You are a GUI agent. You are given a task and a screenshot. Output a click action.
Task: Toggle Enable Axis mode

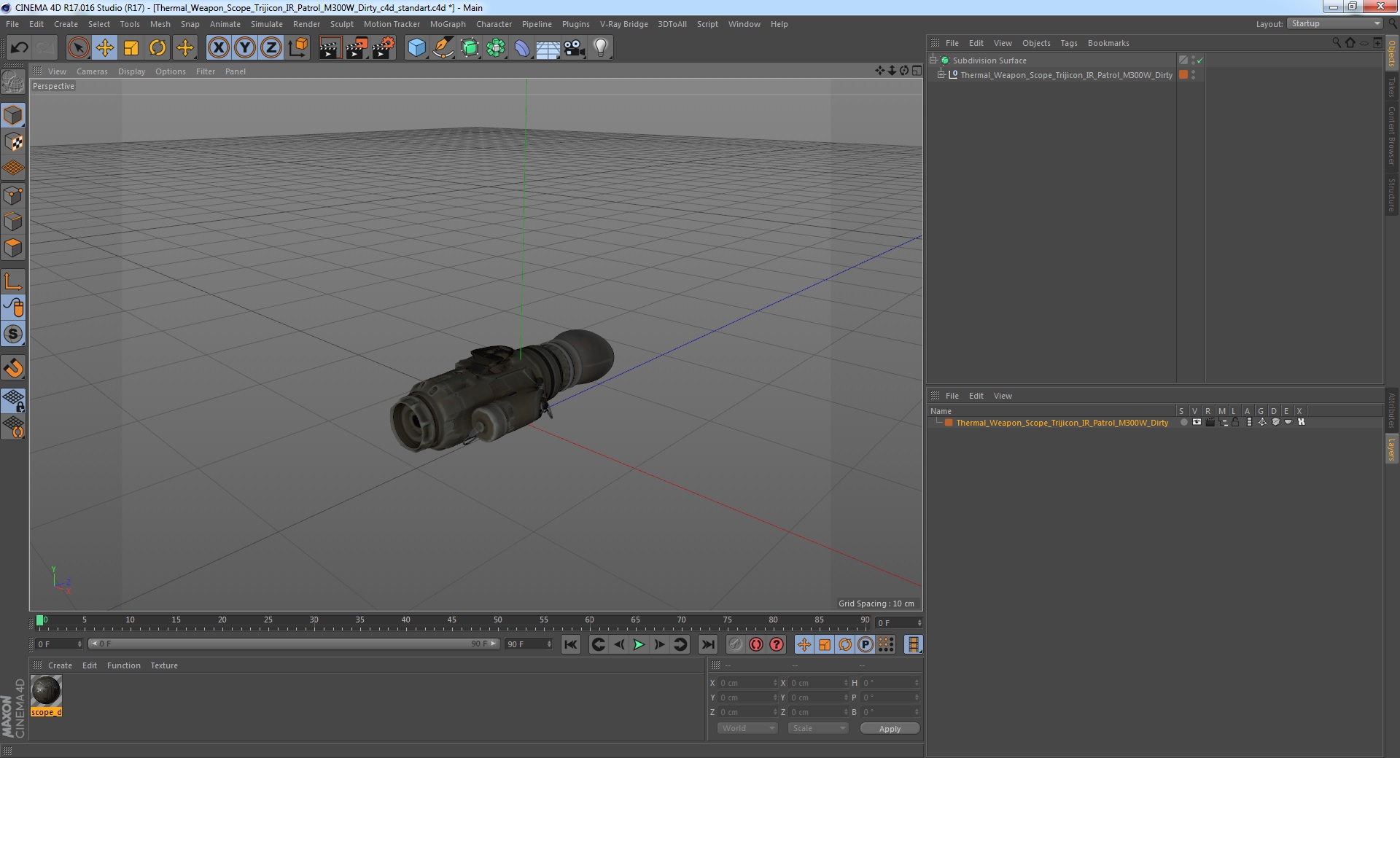13,281
